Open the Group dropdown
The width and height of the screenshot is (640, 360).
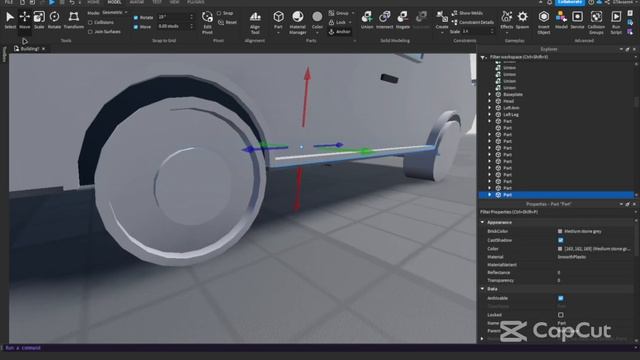[x=342, y=13]
